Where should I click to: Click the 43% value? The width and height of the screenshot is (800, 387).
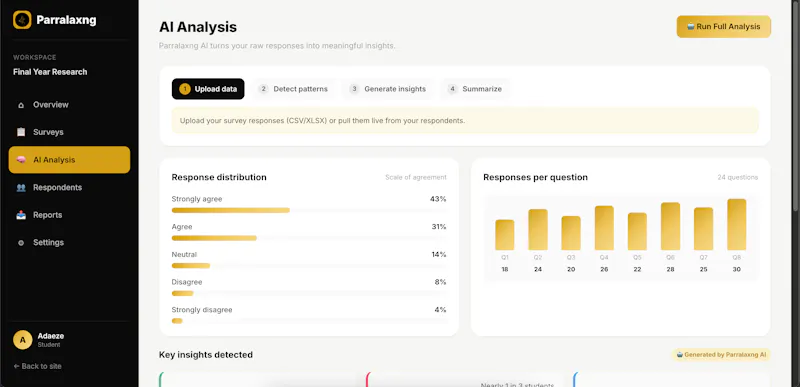438,199
